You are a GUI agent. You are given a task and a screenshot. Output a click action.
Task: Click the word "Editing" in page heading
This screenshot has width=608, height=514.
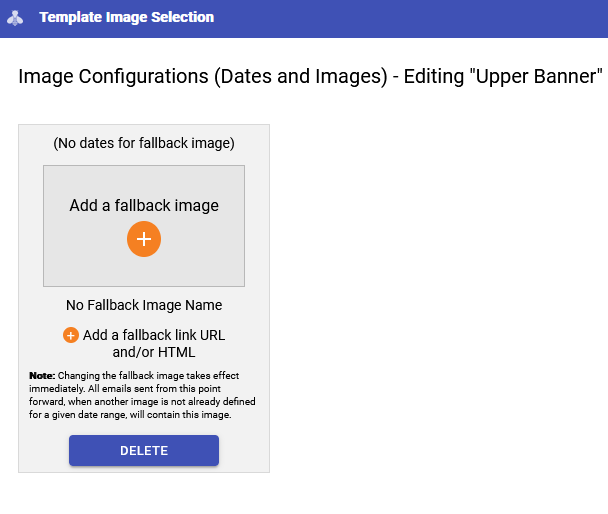(434, 76)
